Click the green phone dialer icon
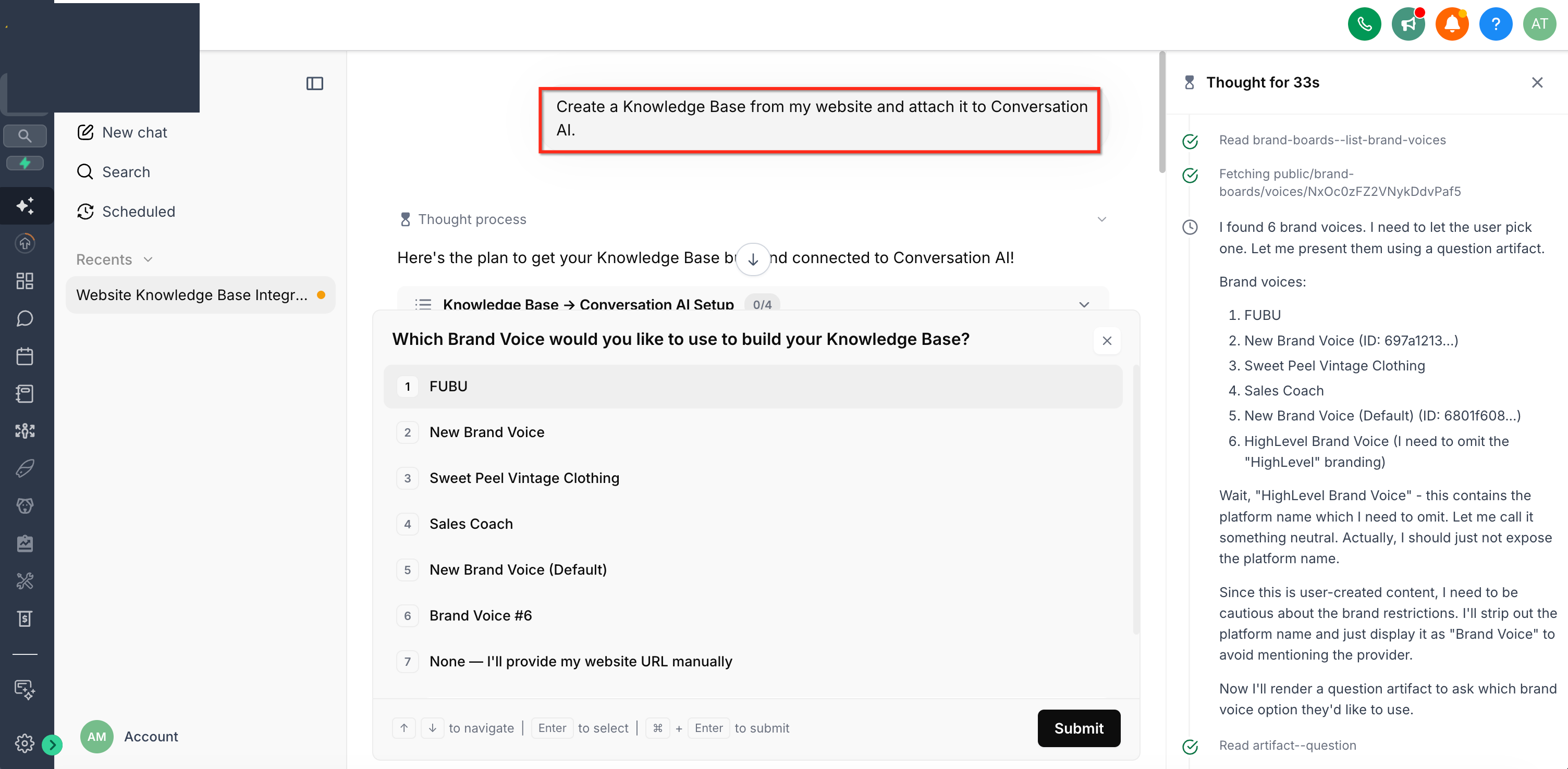Viewport: 1568px width, 769px height. pyautogui.click(x=1364, y=24)
